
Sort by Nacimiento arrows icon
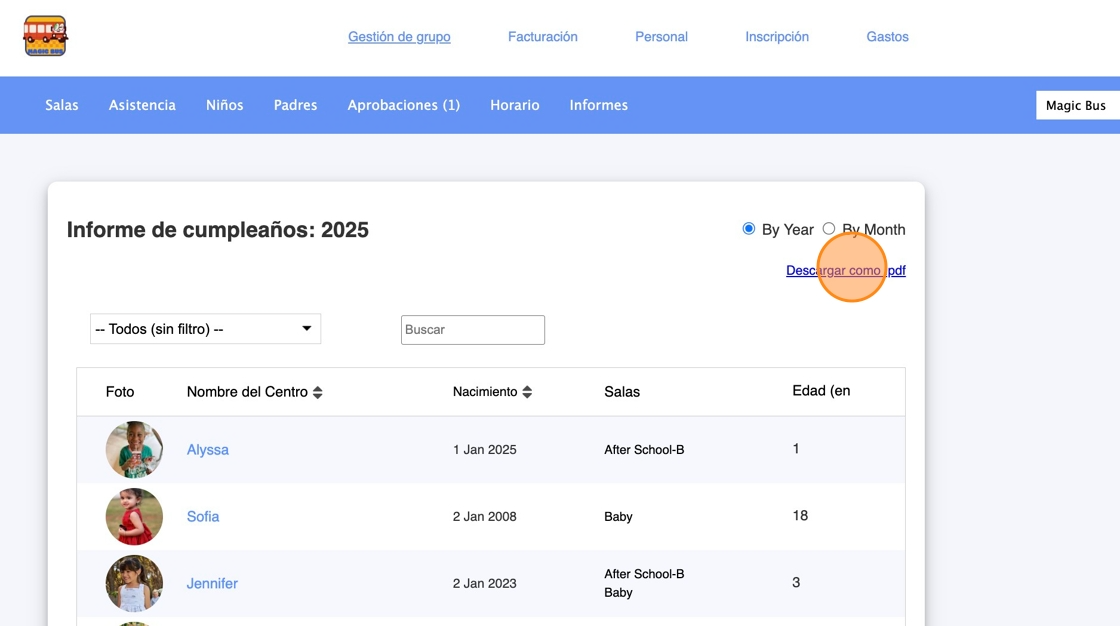pos(527,392)
